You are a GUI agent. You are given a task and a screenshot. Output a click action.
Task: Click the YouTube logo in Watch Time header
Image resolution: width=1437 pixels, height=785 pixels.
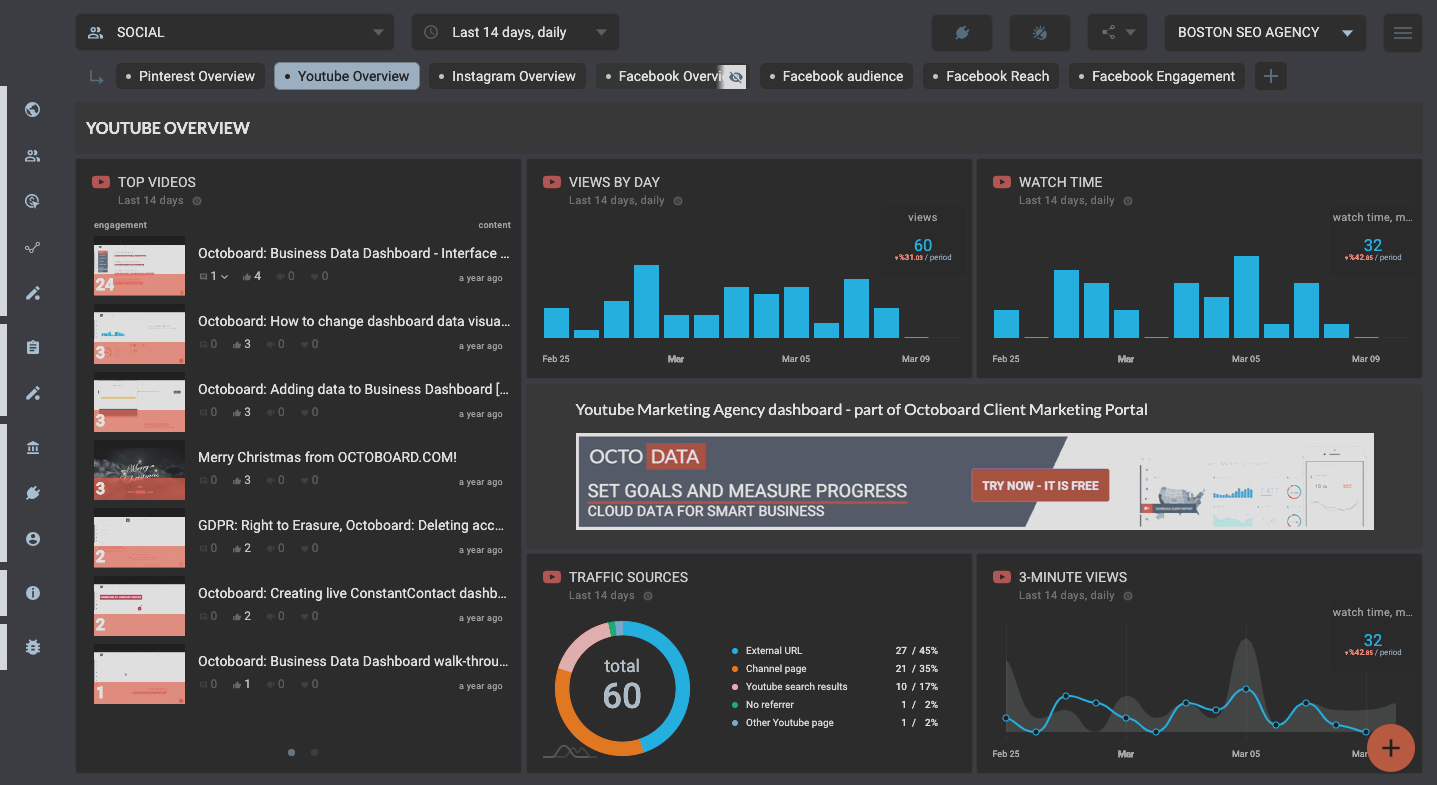(x=1002, y=182)
